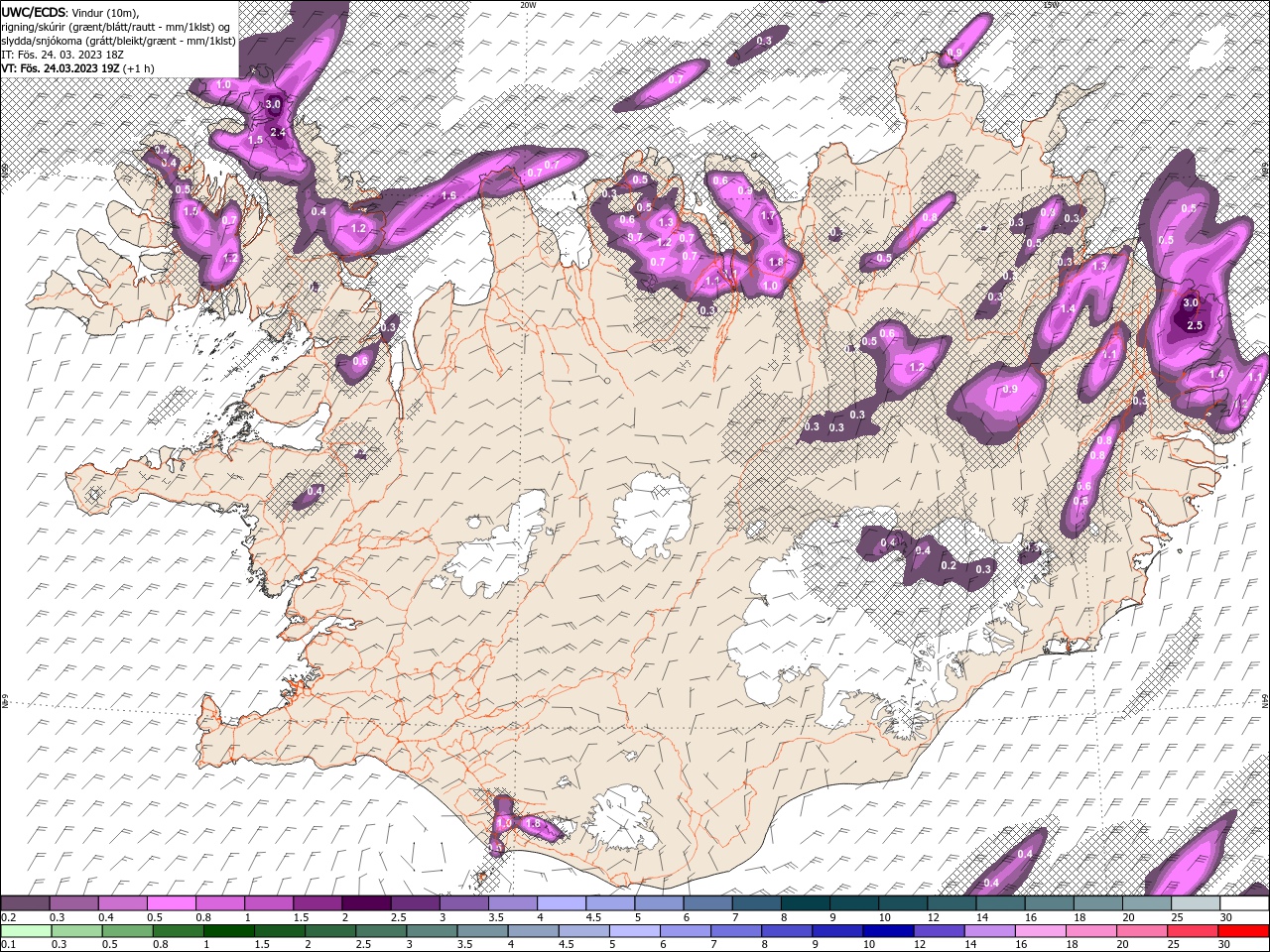Click the white final swatch after 30 in top row
The width and height of the screenshot is (1270, 952).
point(1244,903)
